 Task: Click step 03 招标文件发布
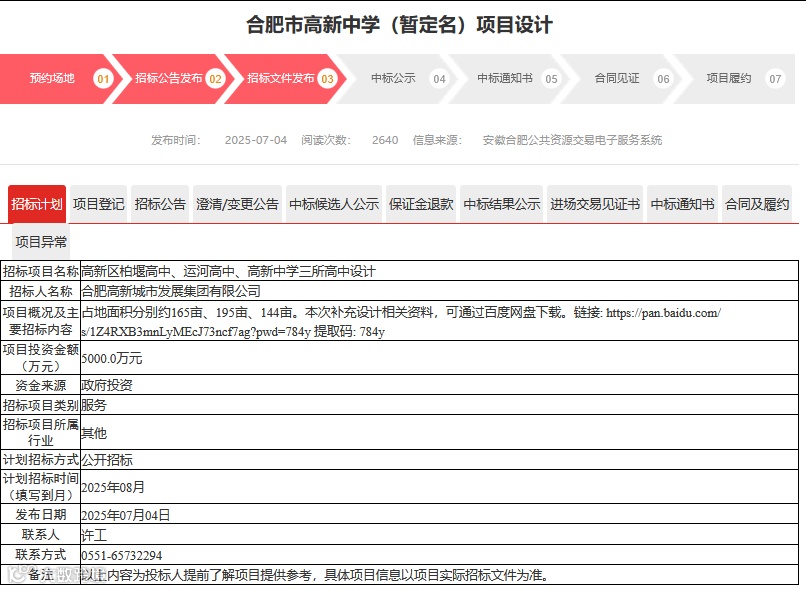click(x=285, y=79)
